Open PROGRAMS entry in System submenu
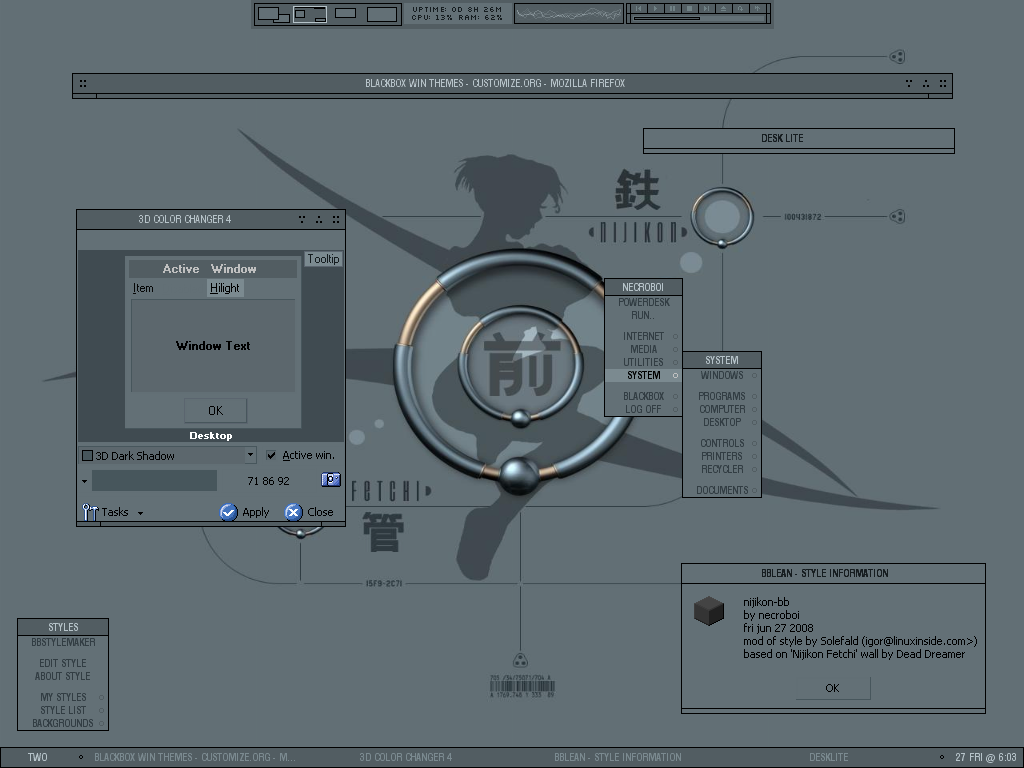Screen dimensions: 1024x768 [x=722, y=396]
